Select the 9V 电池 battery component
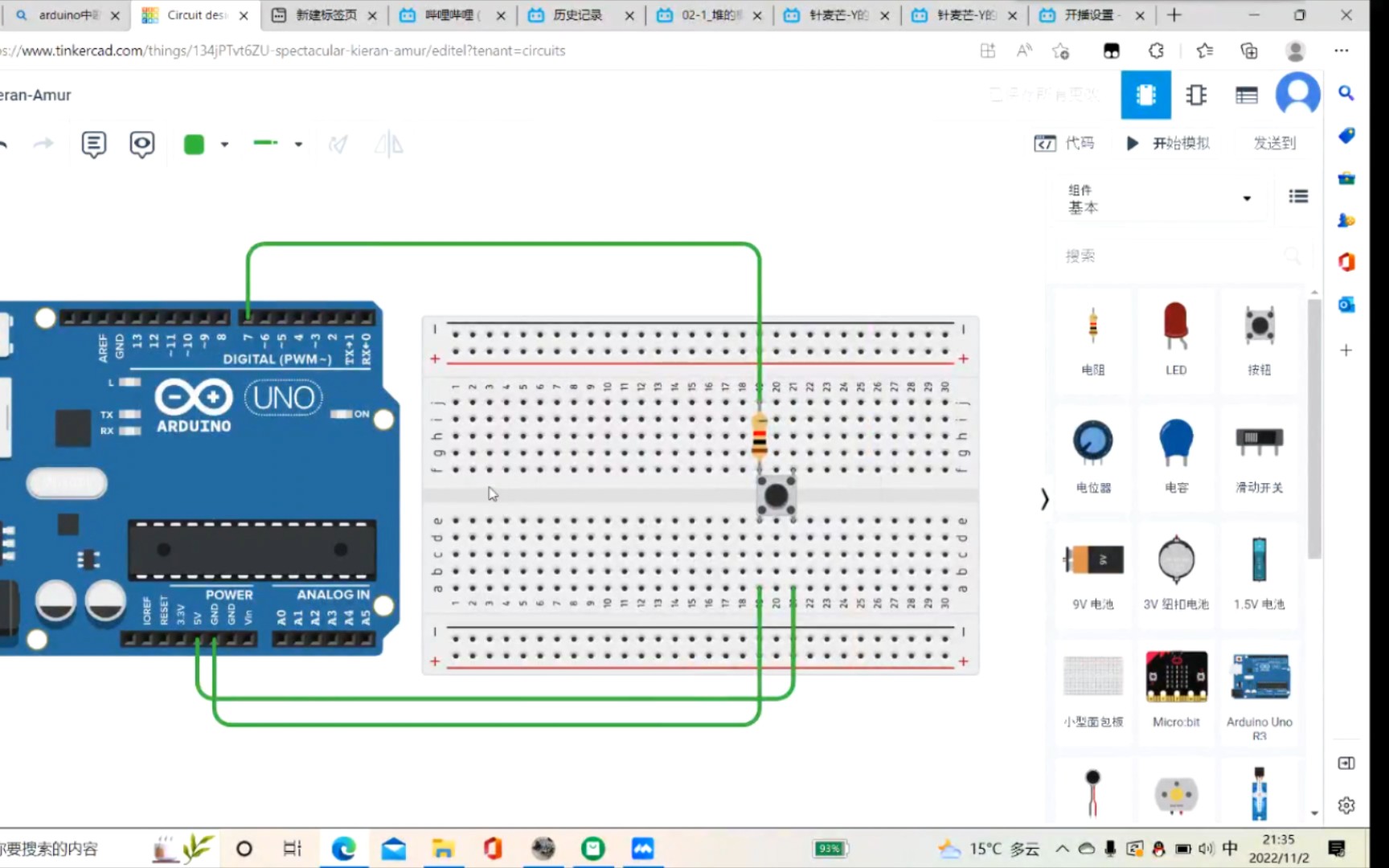The height and width of the screenshot is (868, 1389). [1092, 574]
